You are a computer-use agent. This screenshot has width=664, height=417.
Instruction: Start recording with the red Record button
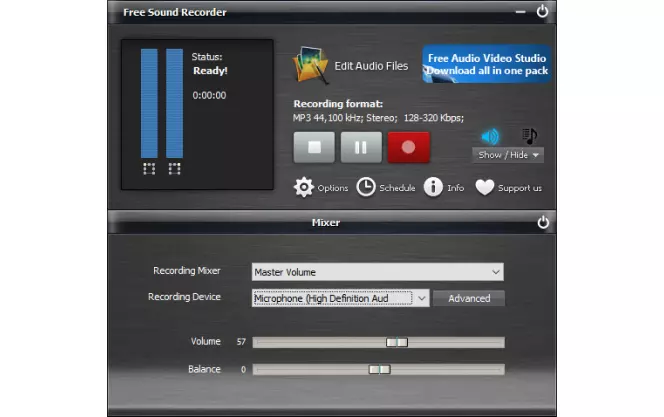(x=409, y=147)
